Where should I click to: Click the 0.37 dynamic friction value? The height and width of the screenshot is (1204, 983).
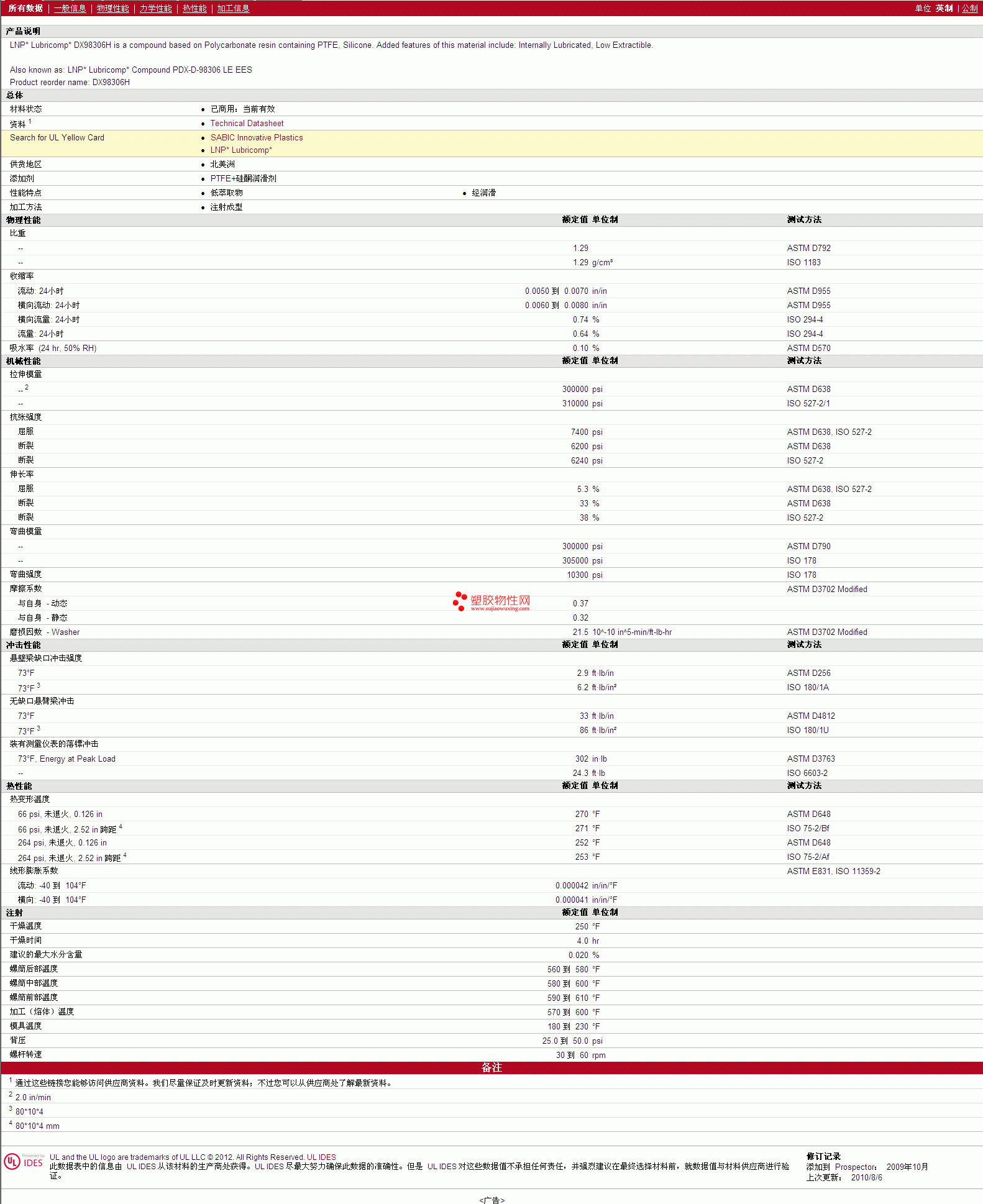[x=580, y=604]
